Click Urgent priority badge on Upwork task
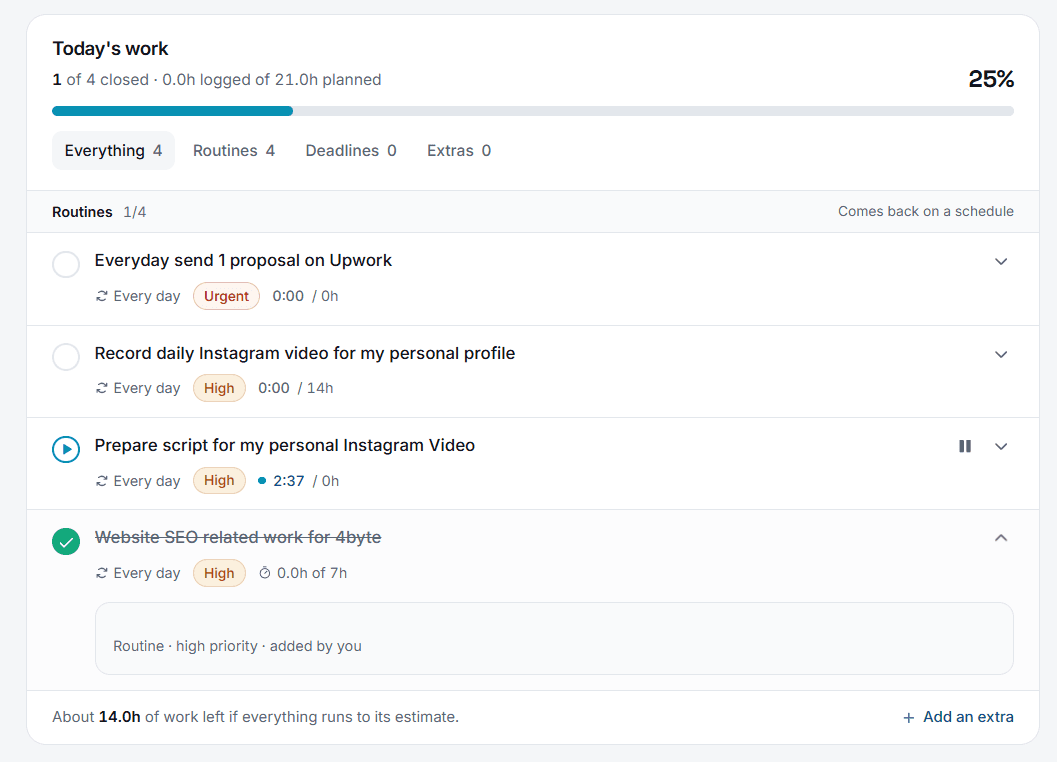Image resolution: width=1057 pixels, height=762 pixels. click(x=226, y=296)
